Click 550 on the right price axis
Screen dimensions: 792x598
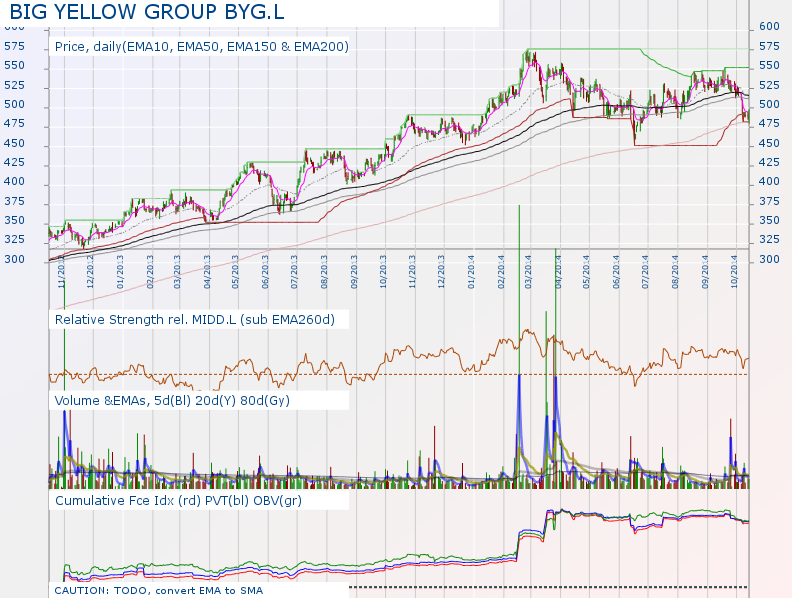point(769,66)
